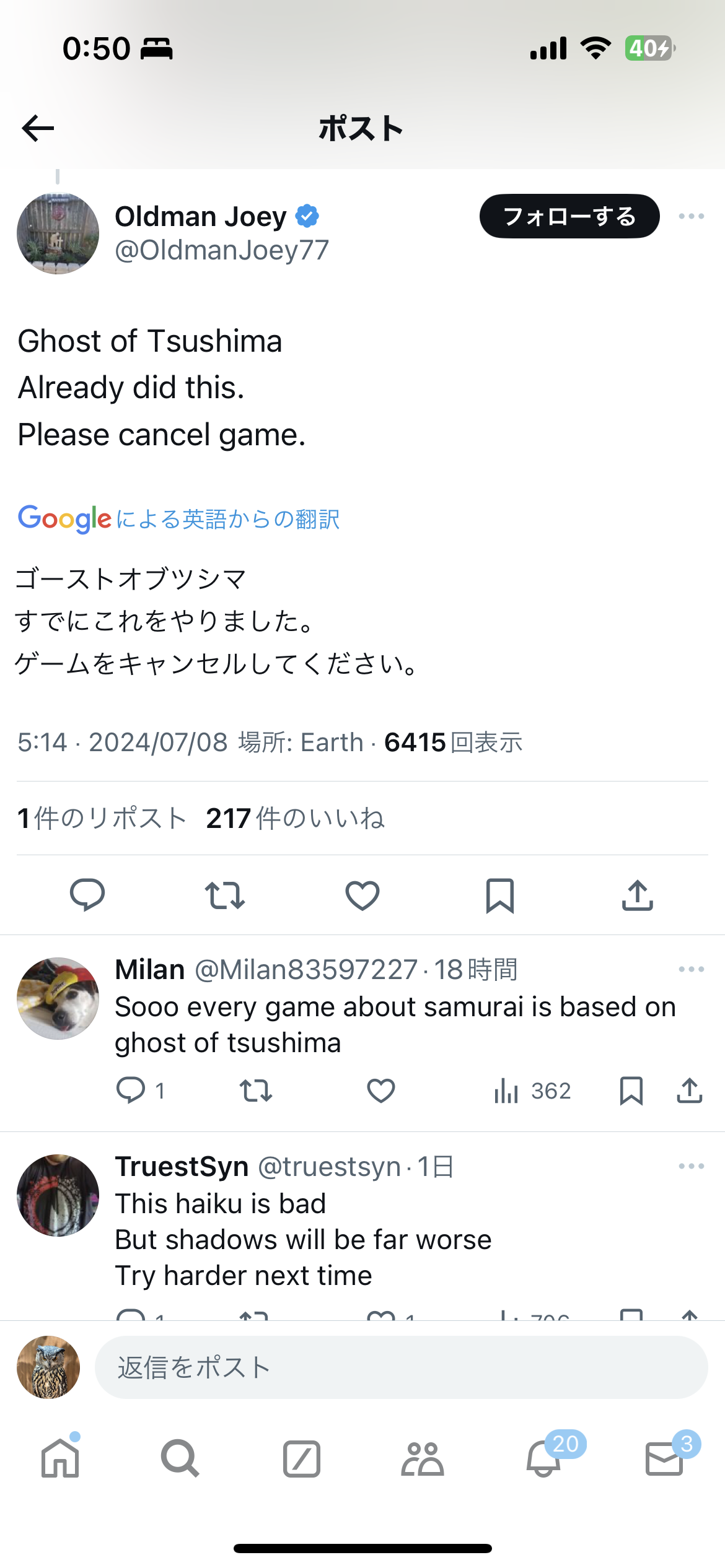The width and height of the screenshot is (725, 1568).
Task: Tap the back arrow in the header
Action: point(38,128)
